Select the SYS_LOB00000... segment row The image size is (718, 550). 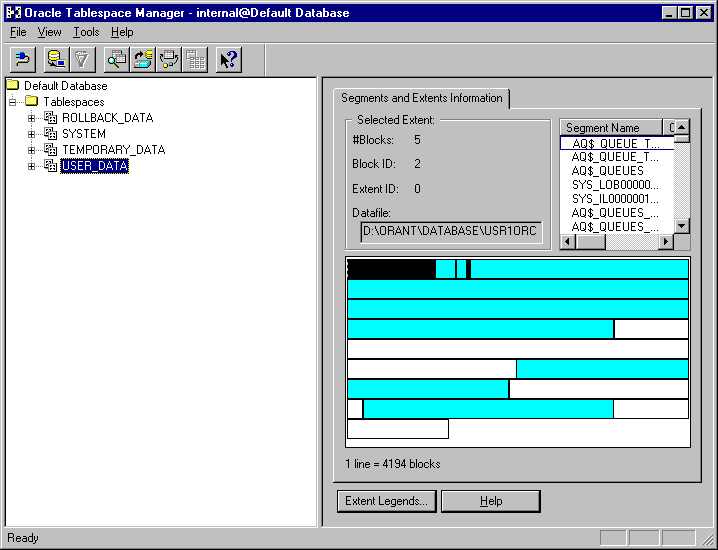(617, 185)
